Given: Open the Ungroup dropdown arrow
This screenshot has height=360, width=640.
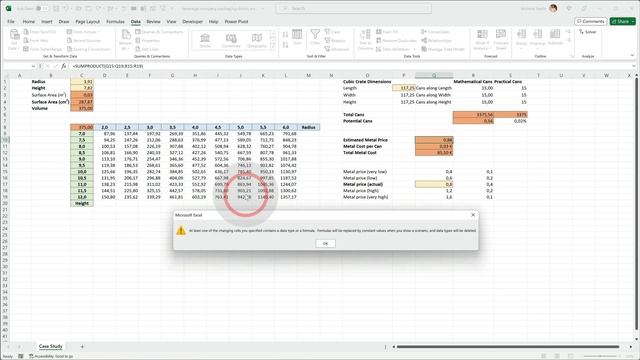Looking at the screenshot, I should (538, 49).
